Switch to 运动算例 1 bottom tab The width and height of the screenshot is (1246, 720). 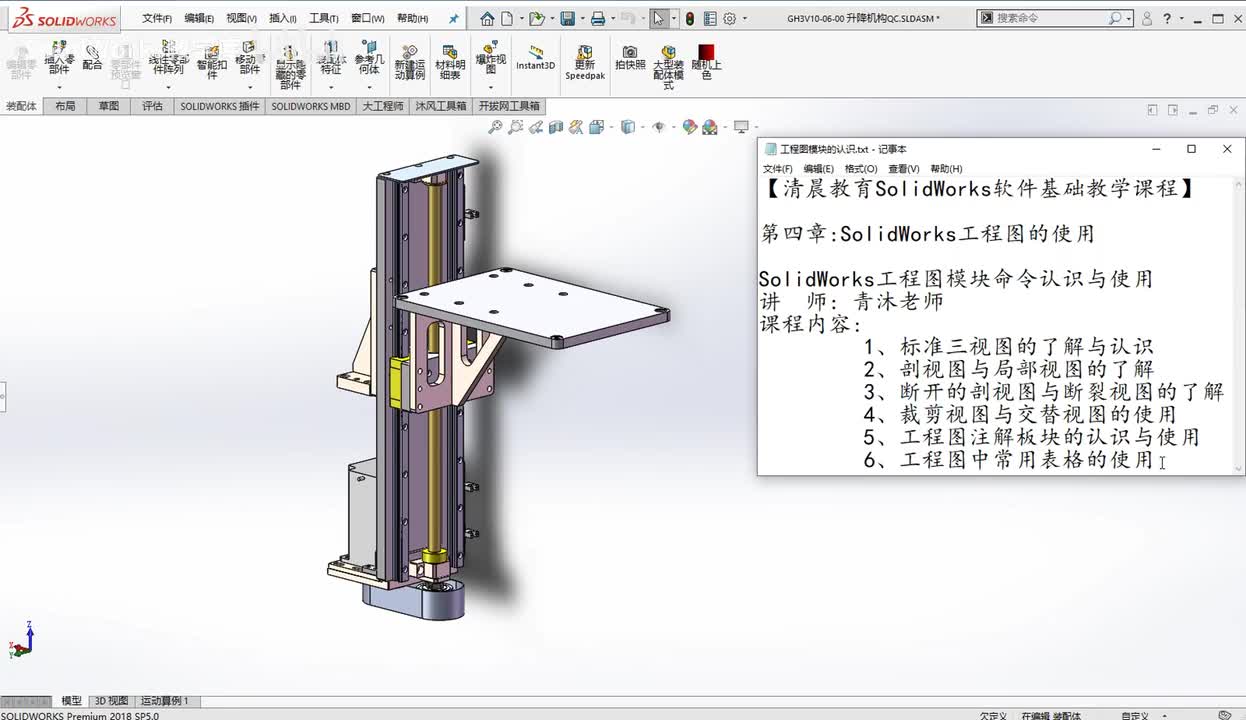click(164, 701)
